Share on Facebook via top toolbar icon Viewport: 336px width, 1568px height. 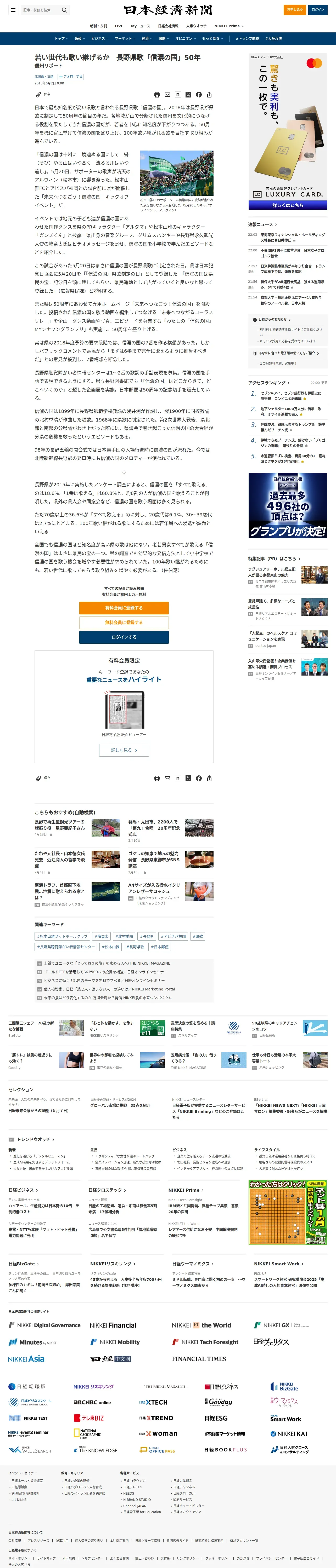(199, 95)
